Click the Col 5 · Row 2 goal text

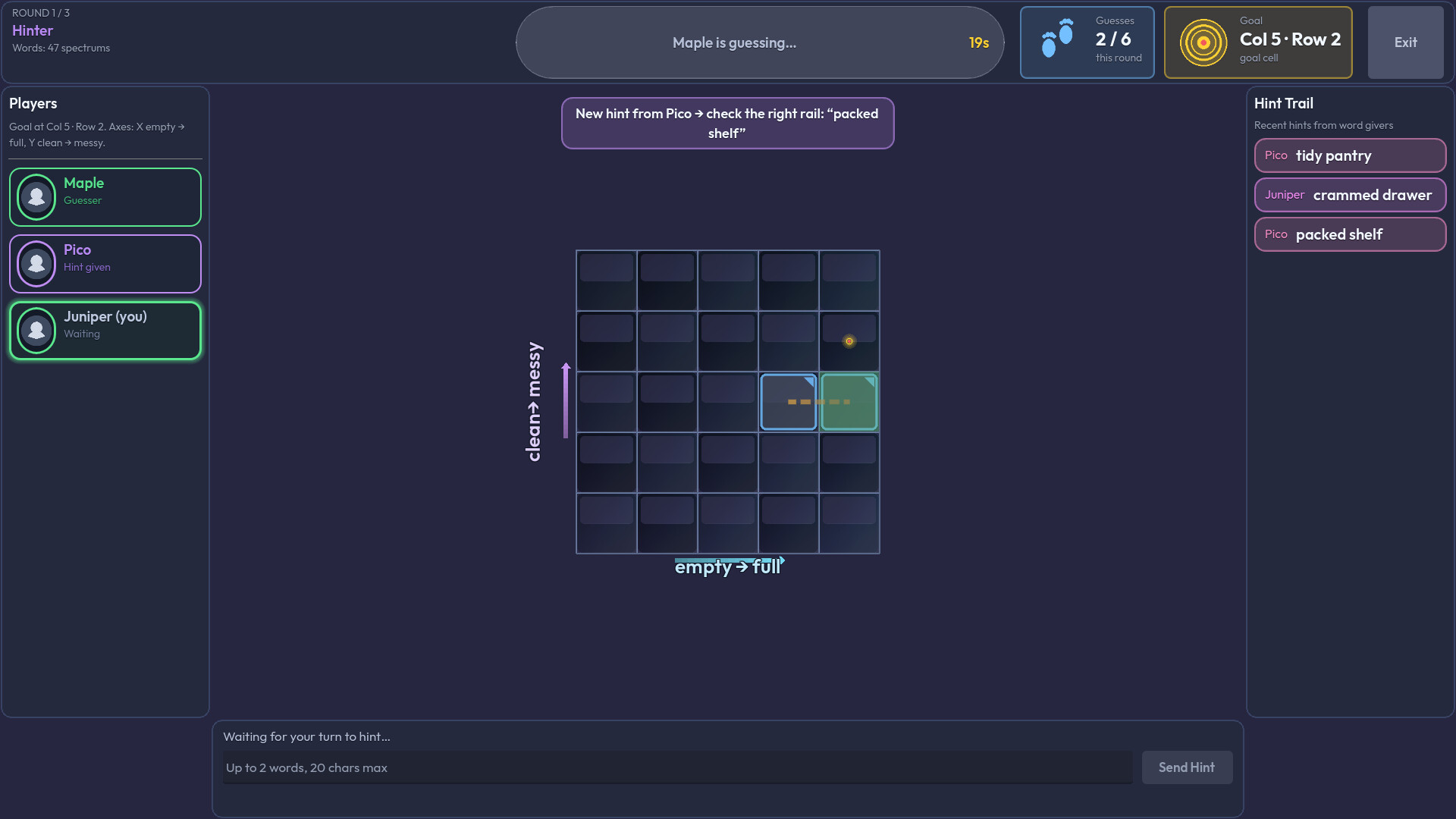1290,39
